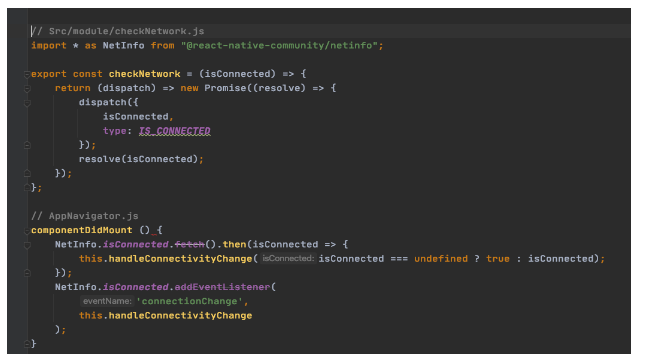Collapse the componentDidMount method fold marker

[x=27, y=231]
